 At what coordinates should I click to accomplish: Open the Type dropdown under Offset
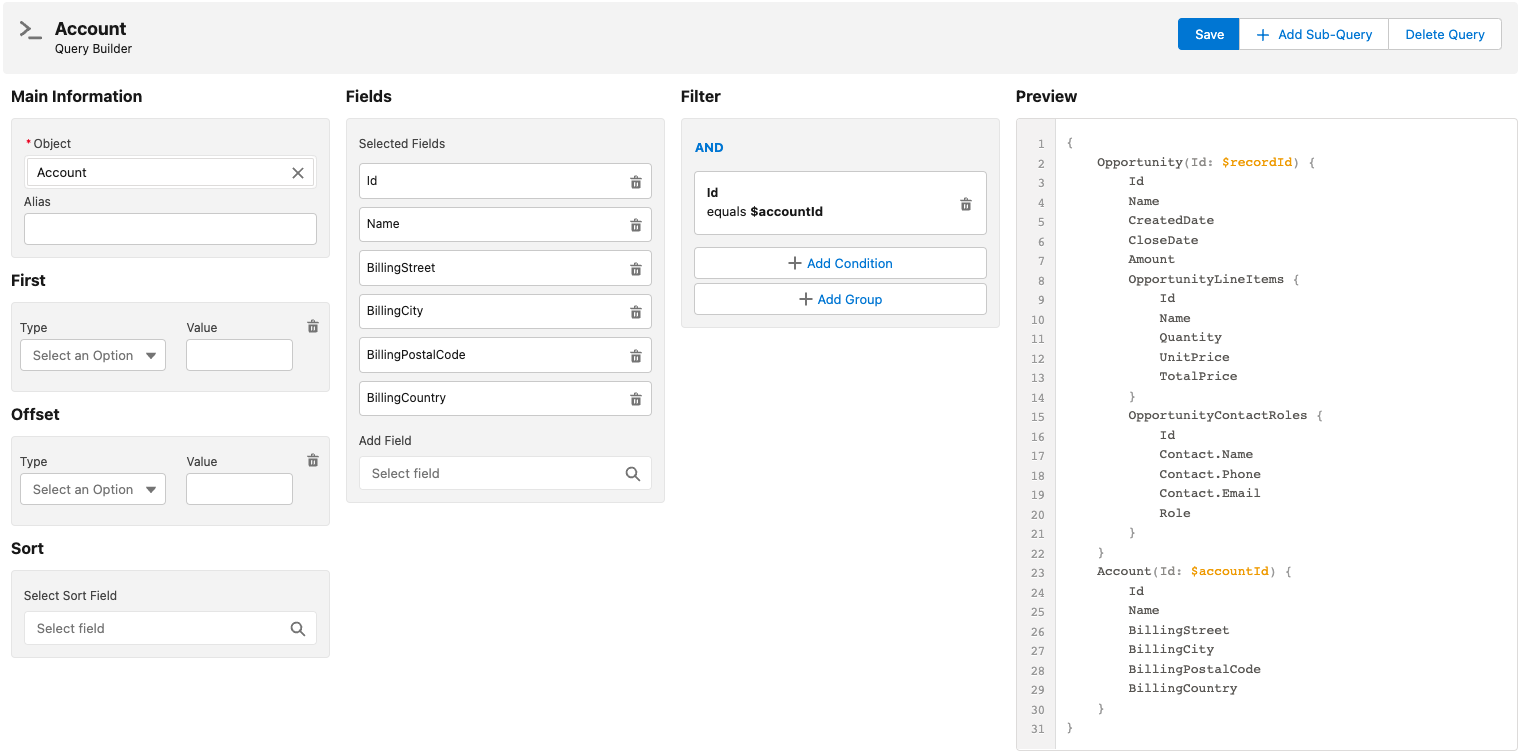pos(92,489)
